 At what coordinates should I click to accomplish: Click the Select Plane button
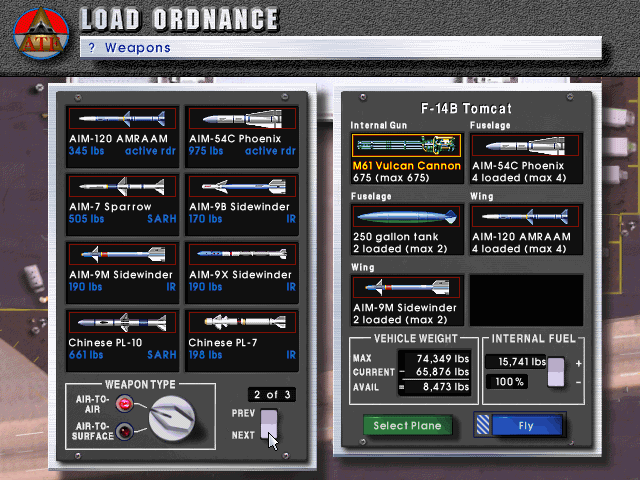point(407,426)
